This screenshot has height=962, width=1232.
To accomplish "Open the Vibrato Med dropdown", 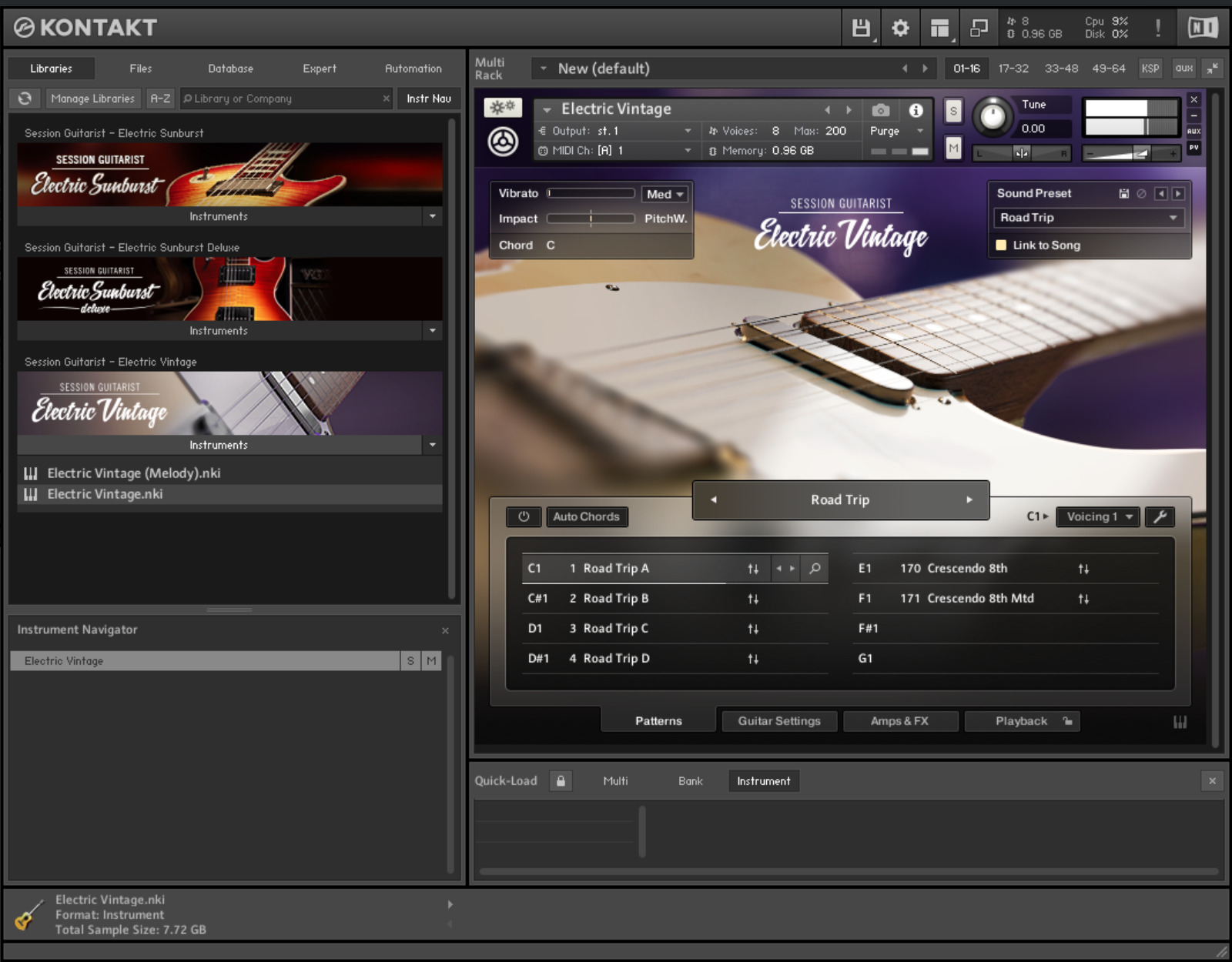I will (x=665, y=195).
